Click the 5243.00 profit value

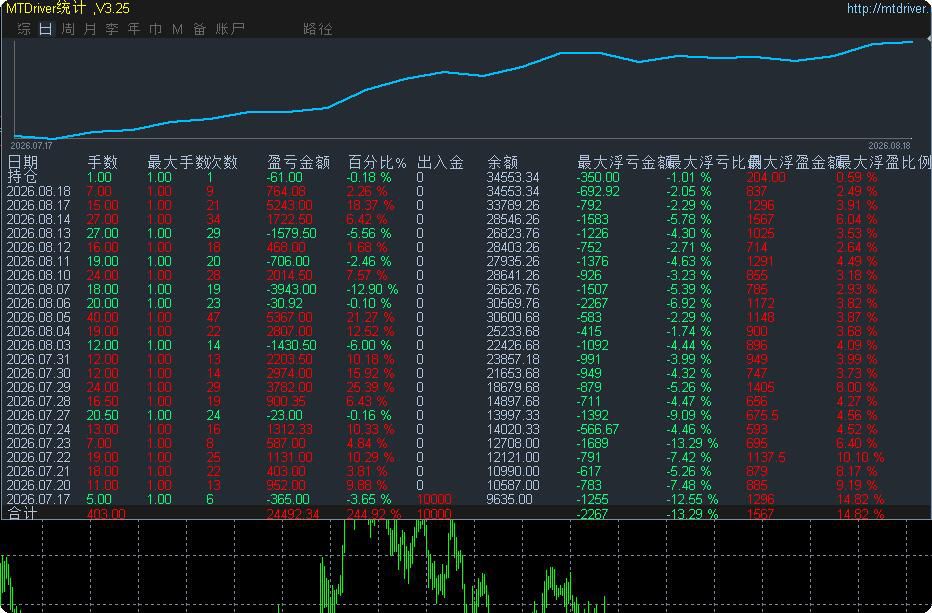click(289, 205)
